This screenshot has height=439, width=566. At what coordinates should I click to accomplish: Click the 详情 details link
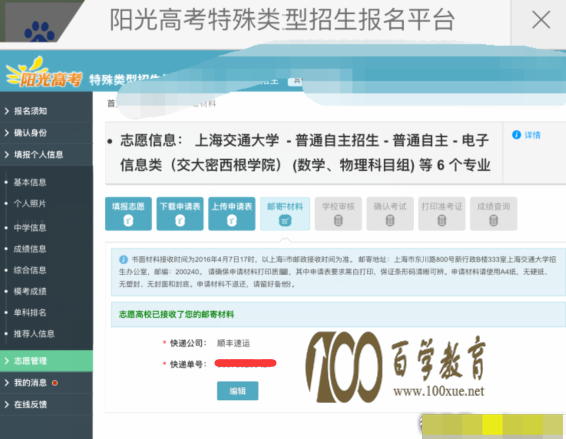(532, 135)
